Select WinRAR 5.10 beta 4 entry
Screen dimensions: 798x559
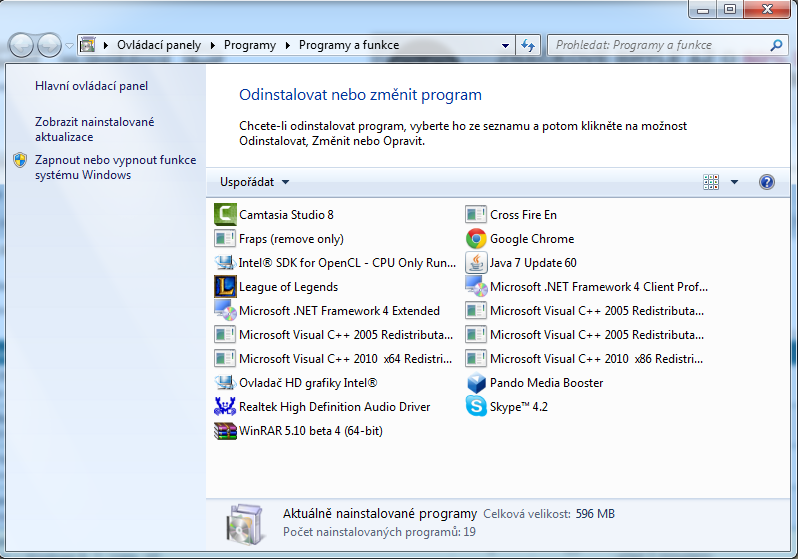[x=299, y=431]
